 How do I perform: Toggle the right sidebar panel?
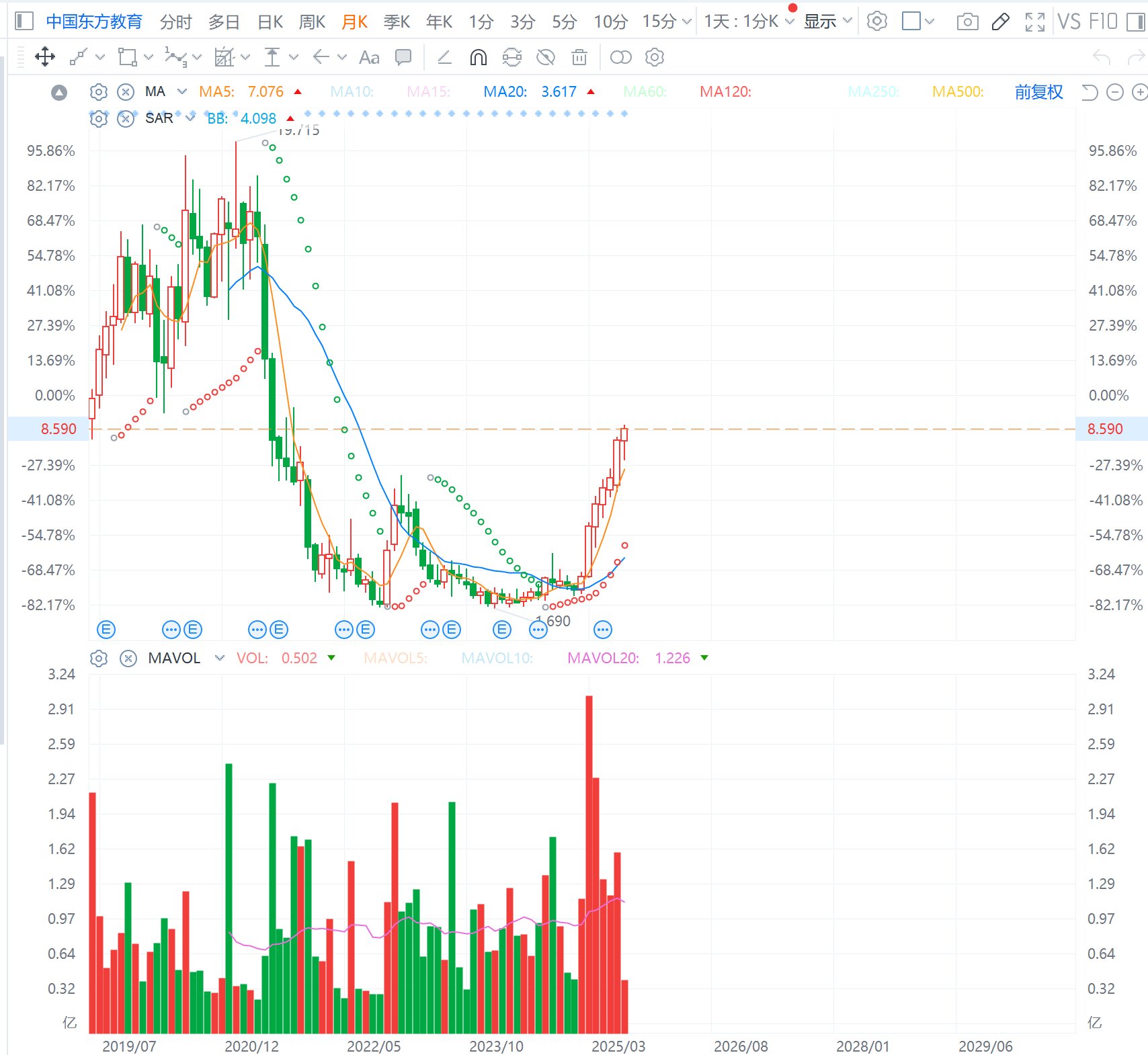pos(1135,22)
